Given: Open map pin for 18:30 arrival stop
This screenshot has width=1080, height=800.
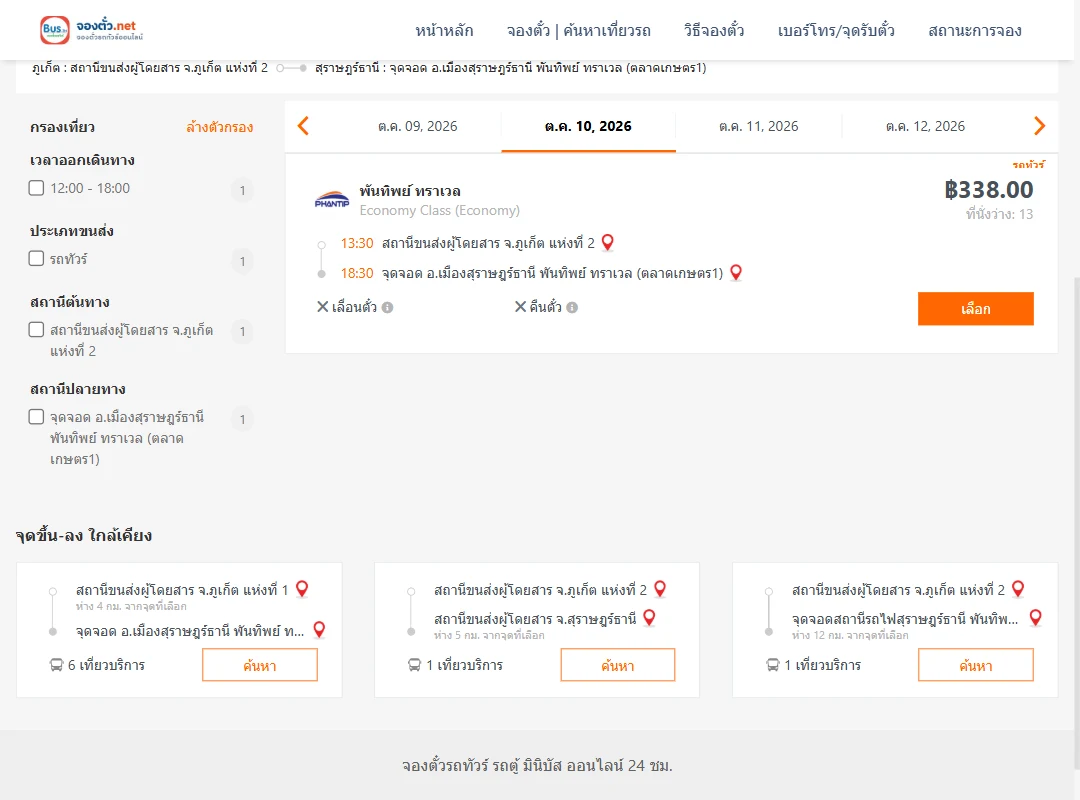Looking at the screenshot, I should [736, 273].
